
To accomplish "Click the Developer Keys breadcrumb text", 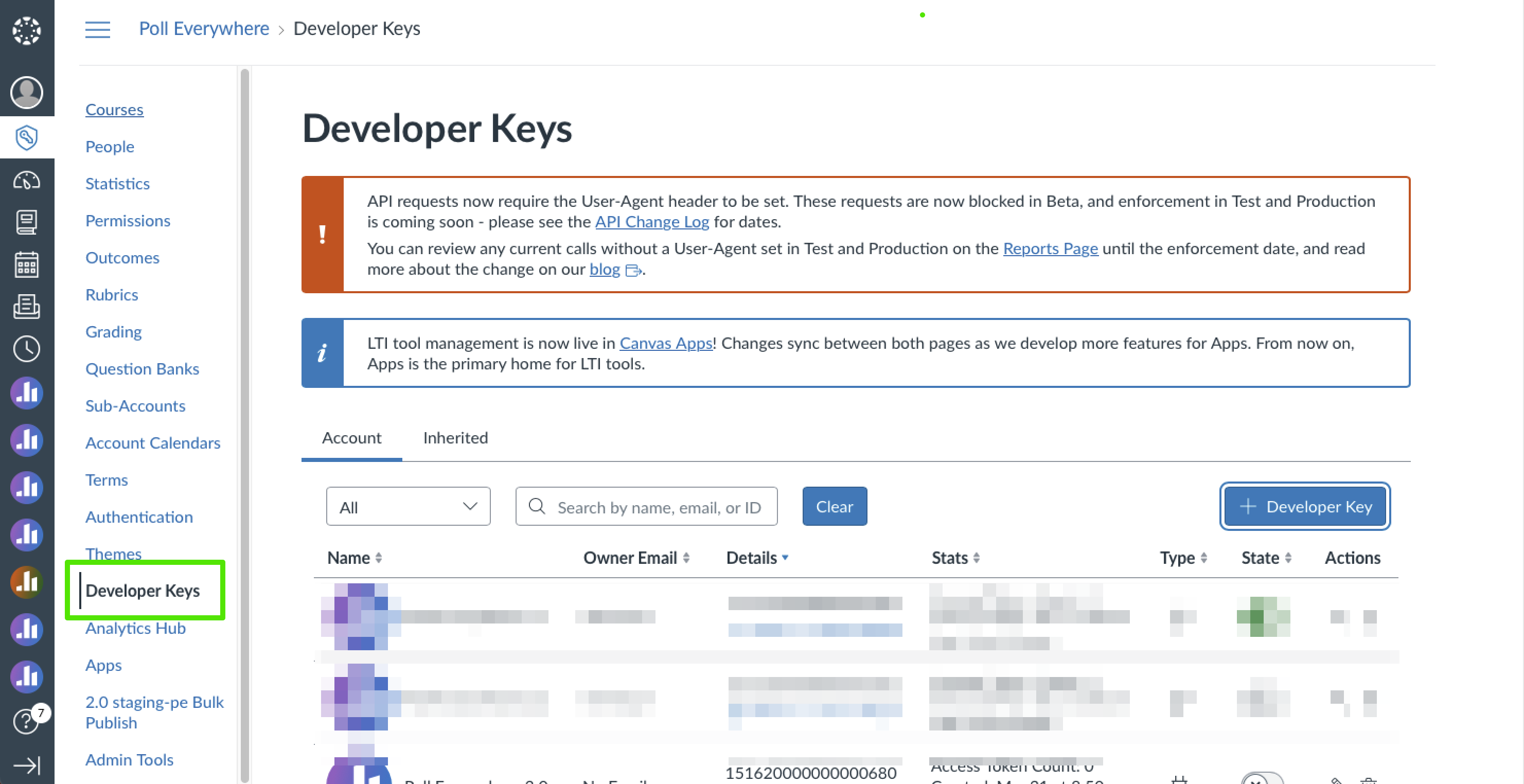I will pyautogui.click(x=357, y=28).
